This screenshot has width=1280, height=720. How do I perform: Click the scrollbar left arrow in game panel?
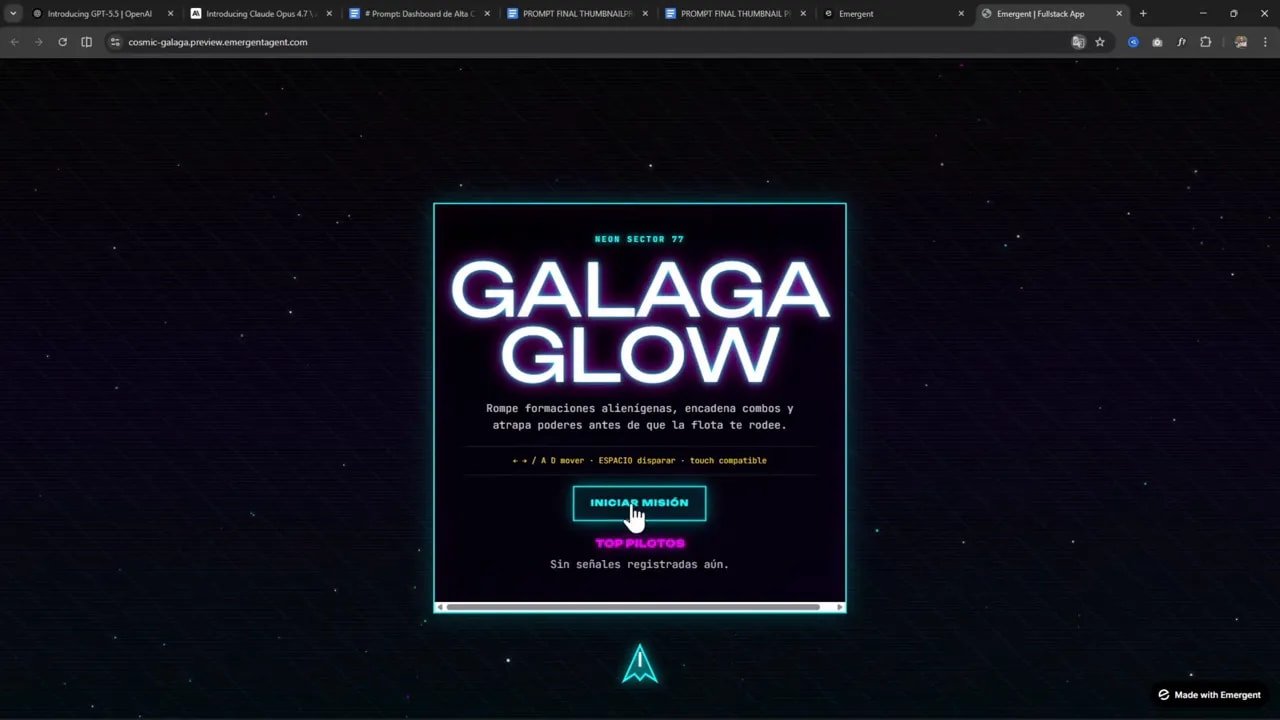tap(440, 607)
